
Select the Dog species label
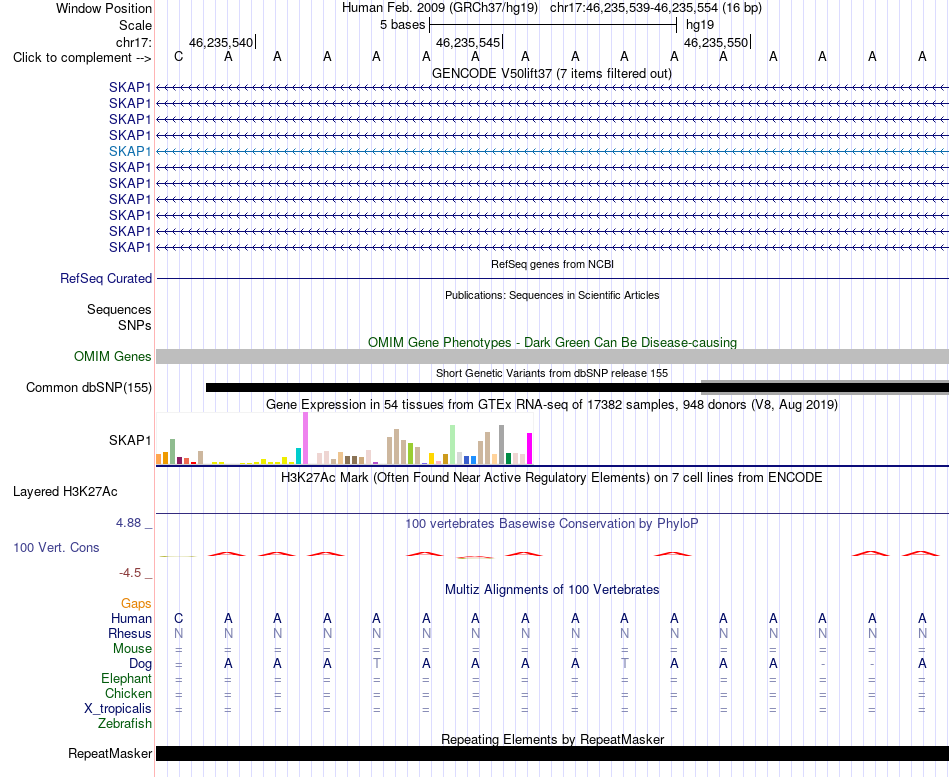pos(140,664)
